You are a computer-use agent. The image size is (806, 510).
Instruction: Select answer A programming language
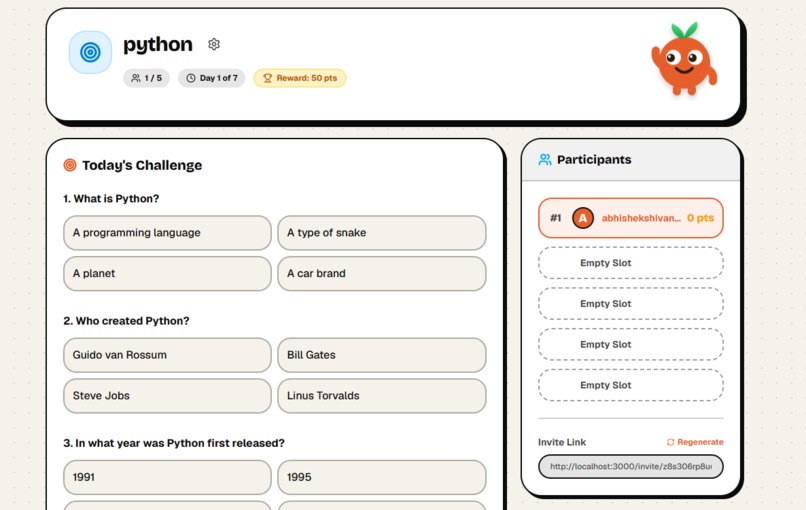tap(167, 233)
